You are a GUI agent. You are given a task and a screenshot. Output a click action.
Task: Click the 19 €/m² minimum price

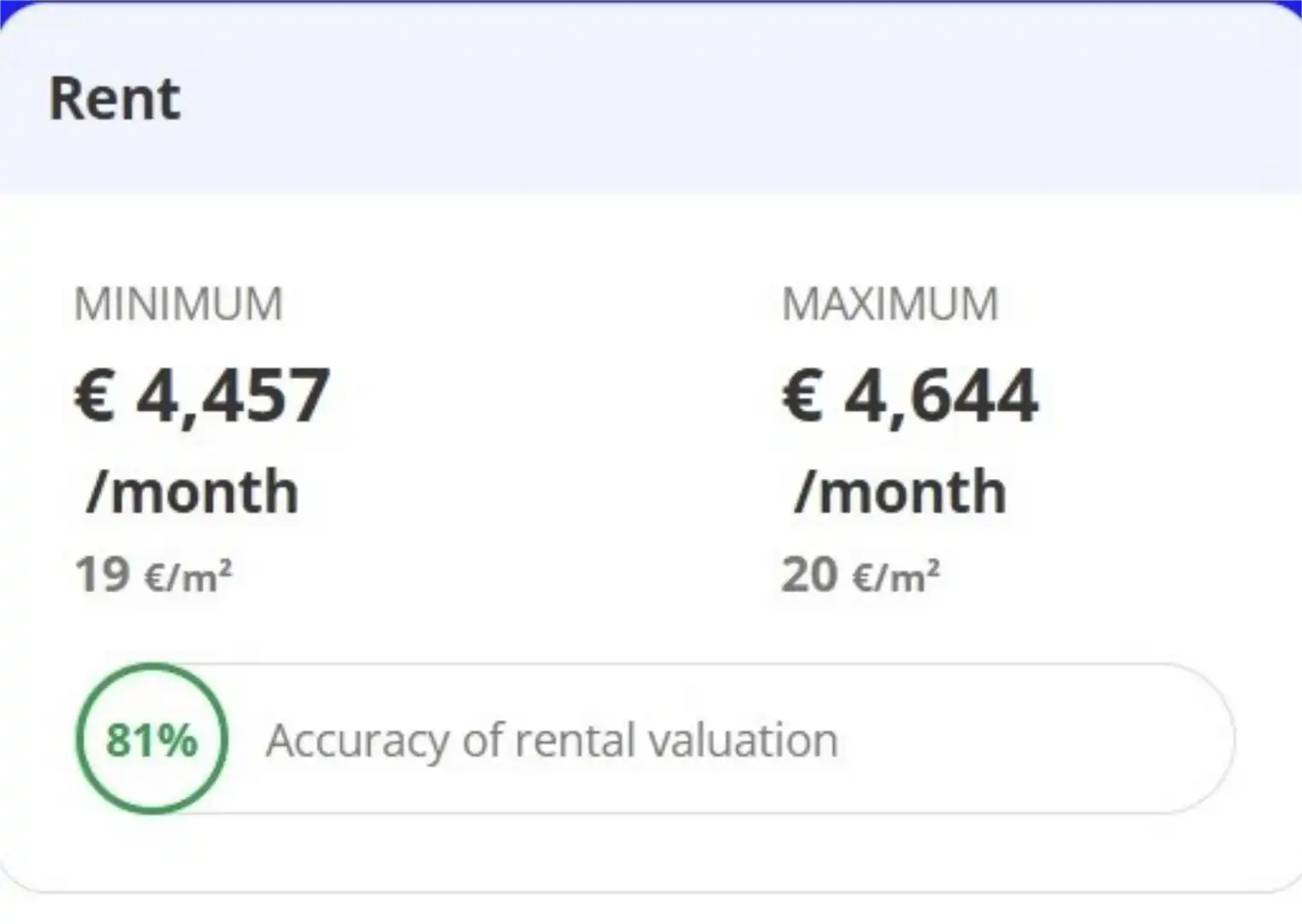[153, 574]
